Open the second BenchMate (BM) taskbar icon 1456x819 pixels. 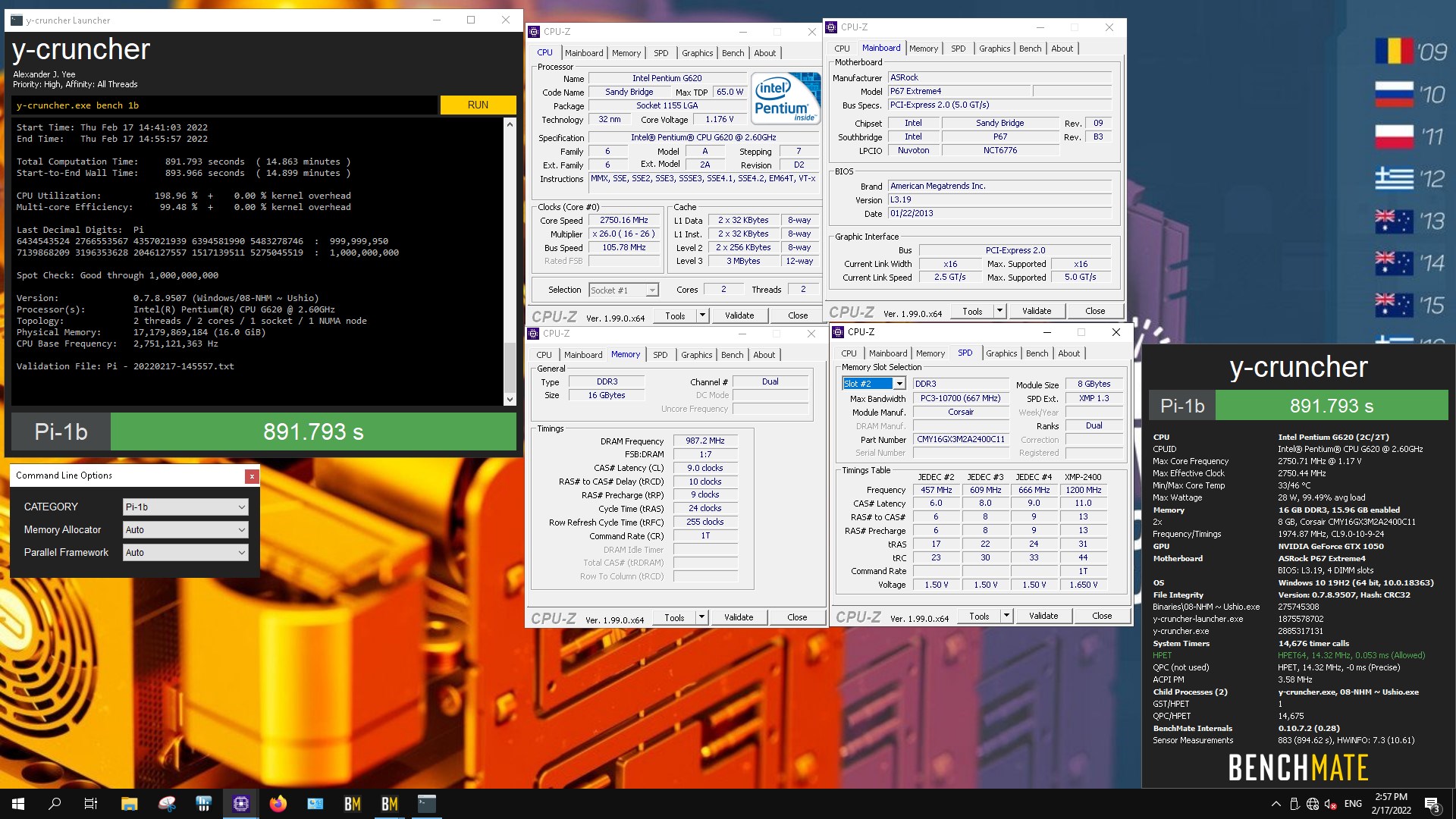[x=390, y=804]
